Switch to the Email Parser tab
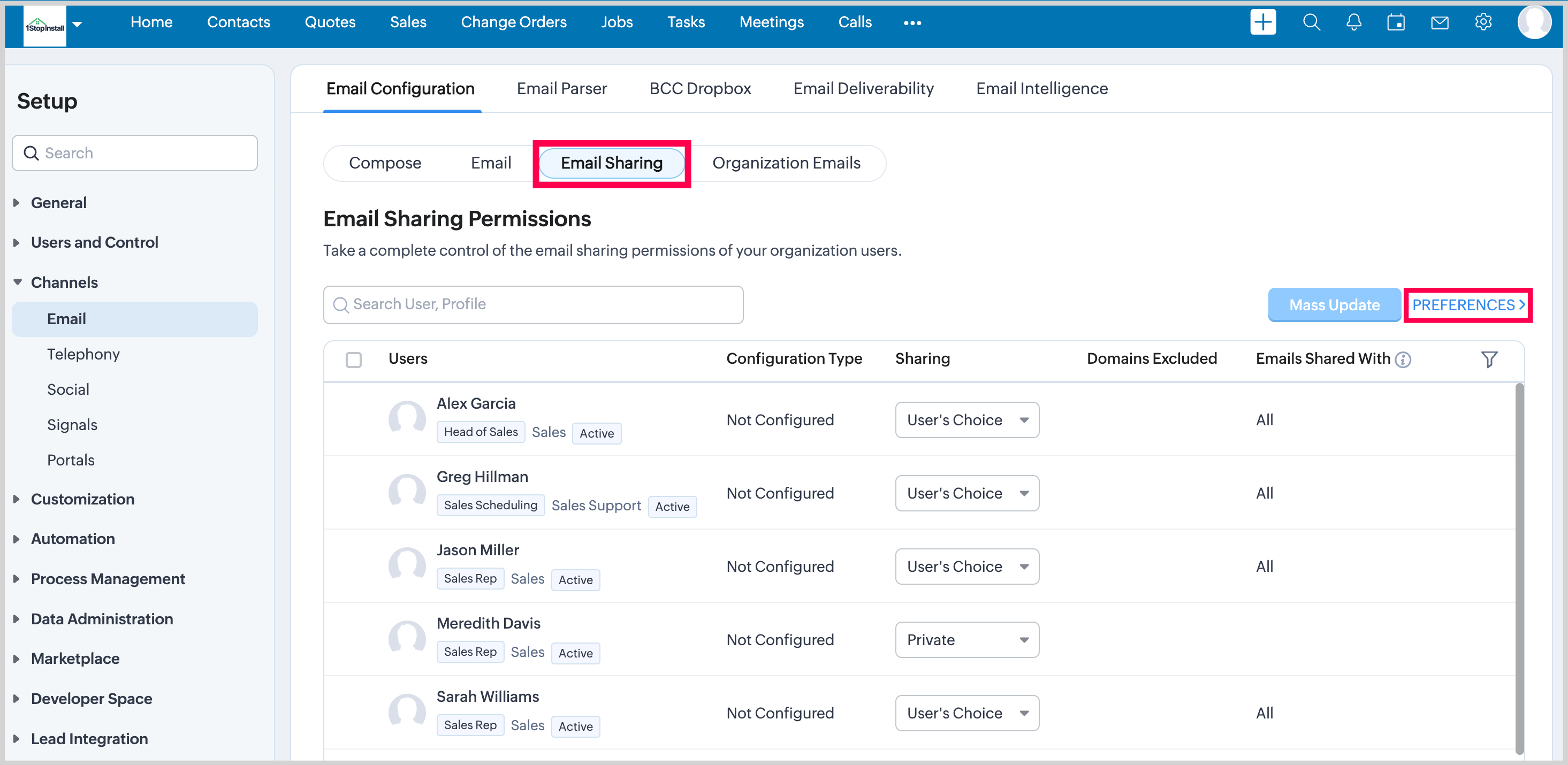 point(561,89)
